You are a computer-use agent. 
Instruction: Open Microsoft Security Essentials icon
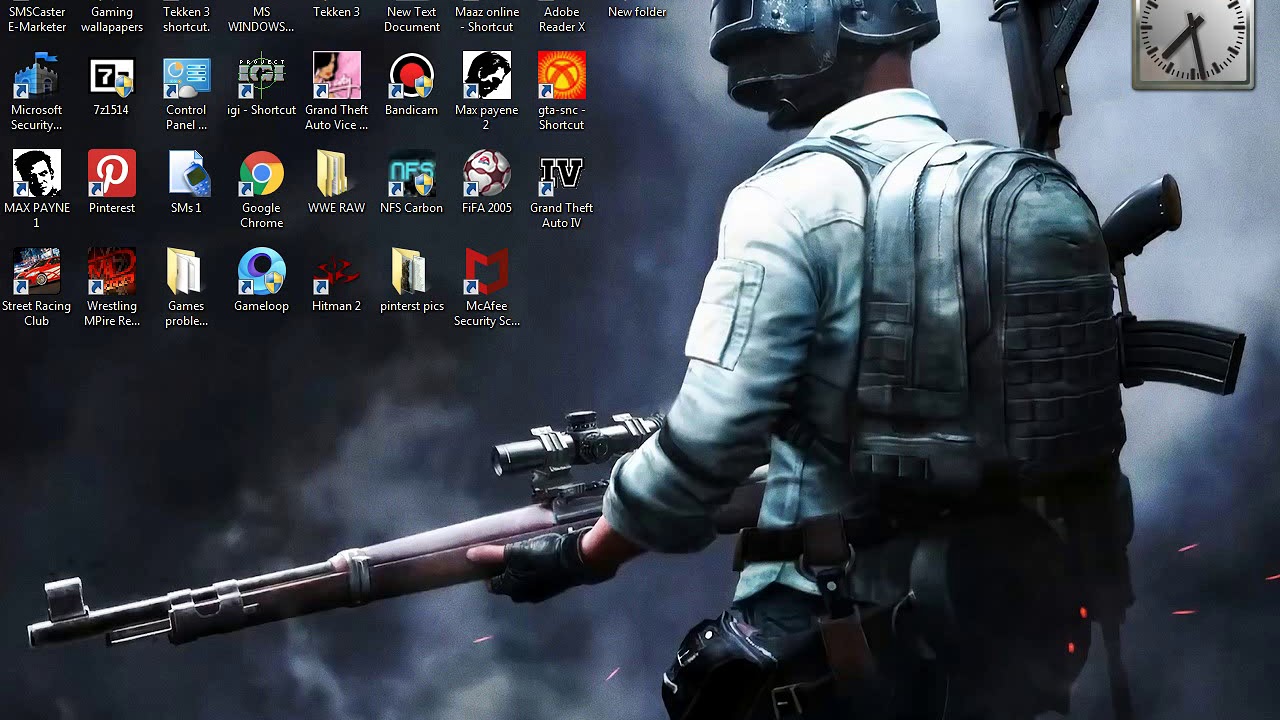pos(37,77)
